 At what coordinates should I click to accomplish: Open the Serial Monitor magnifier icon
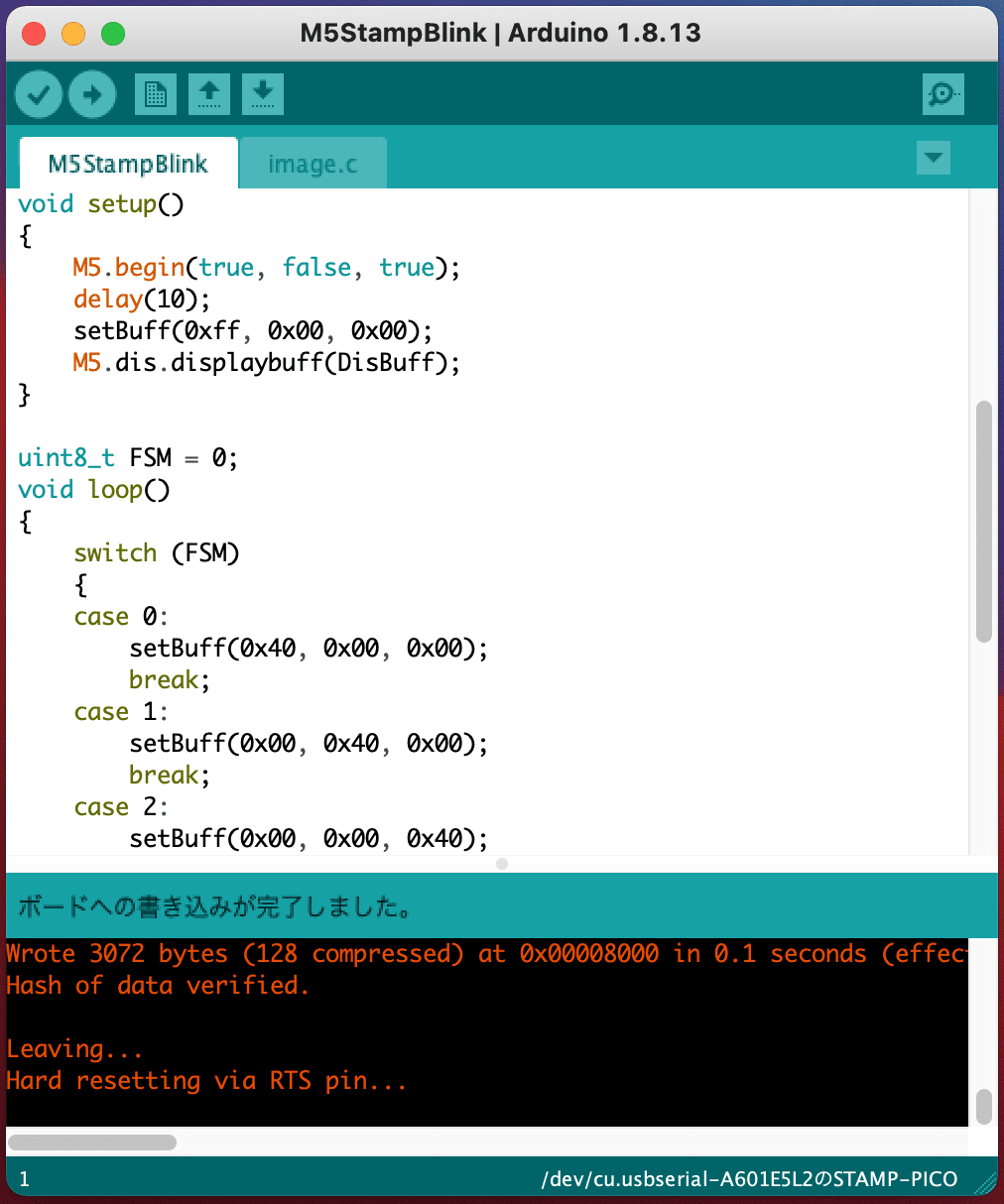[x=942, y=95]
